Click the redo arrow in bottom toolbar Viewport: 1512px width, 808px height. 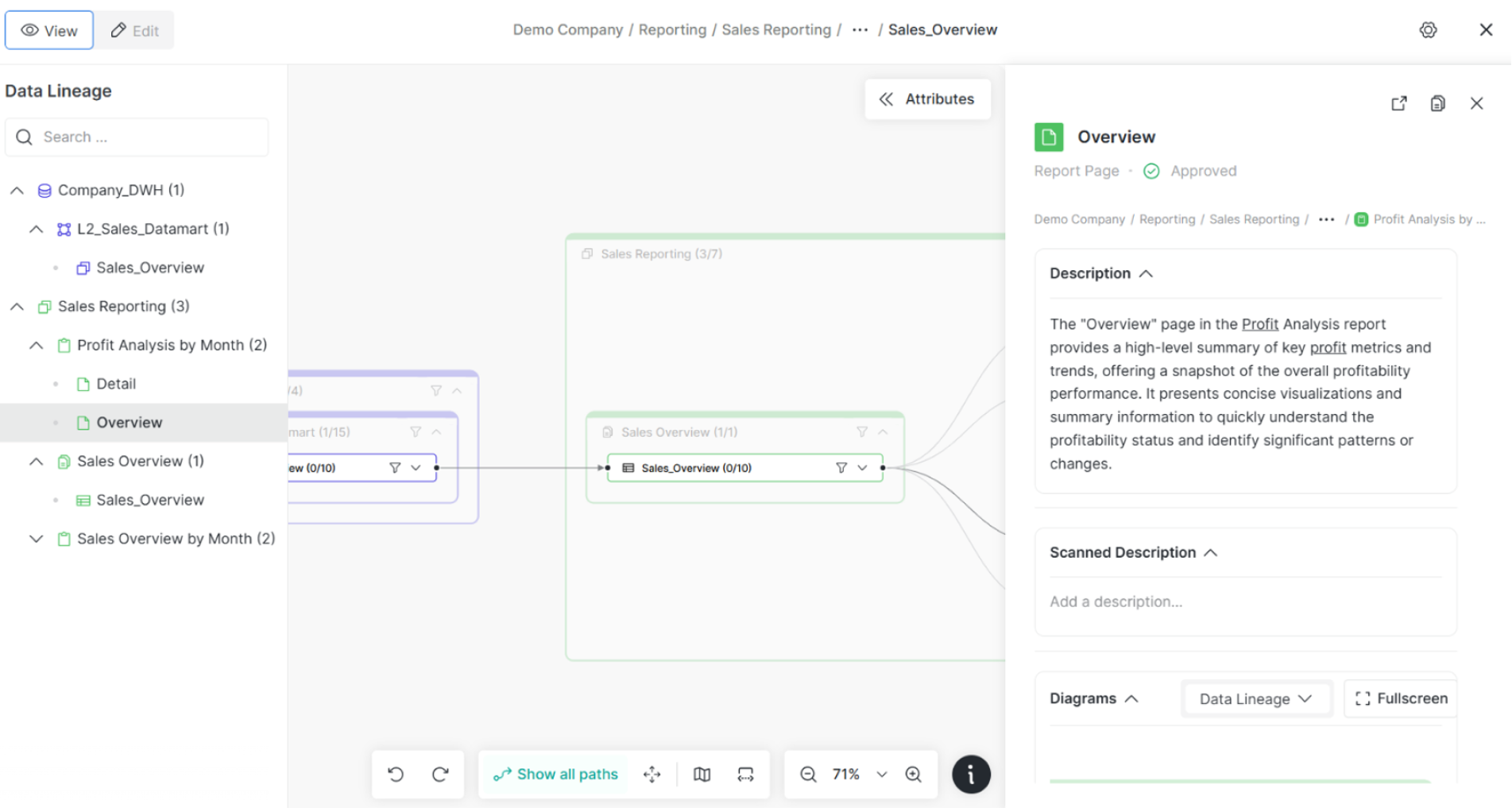coord(440,774)
